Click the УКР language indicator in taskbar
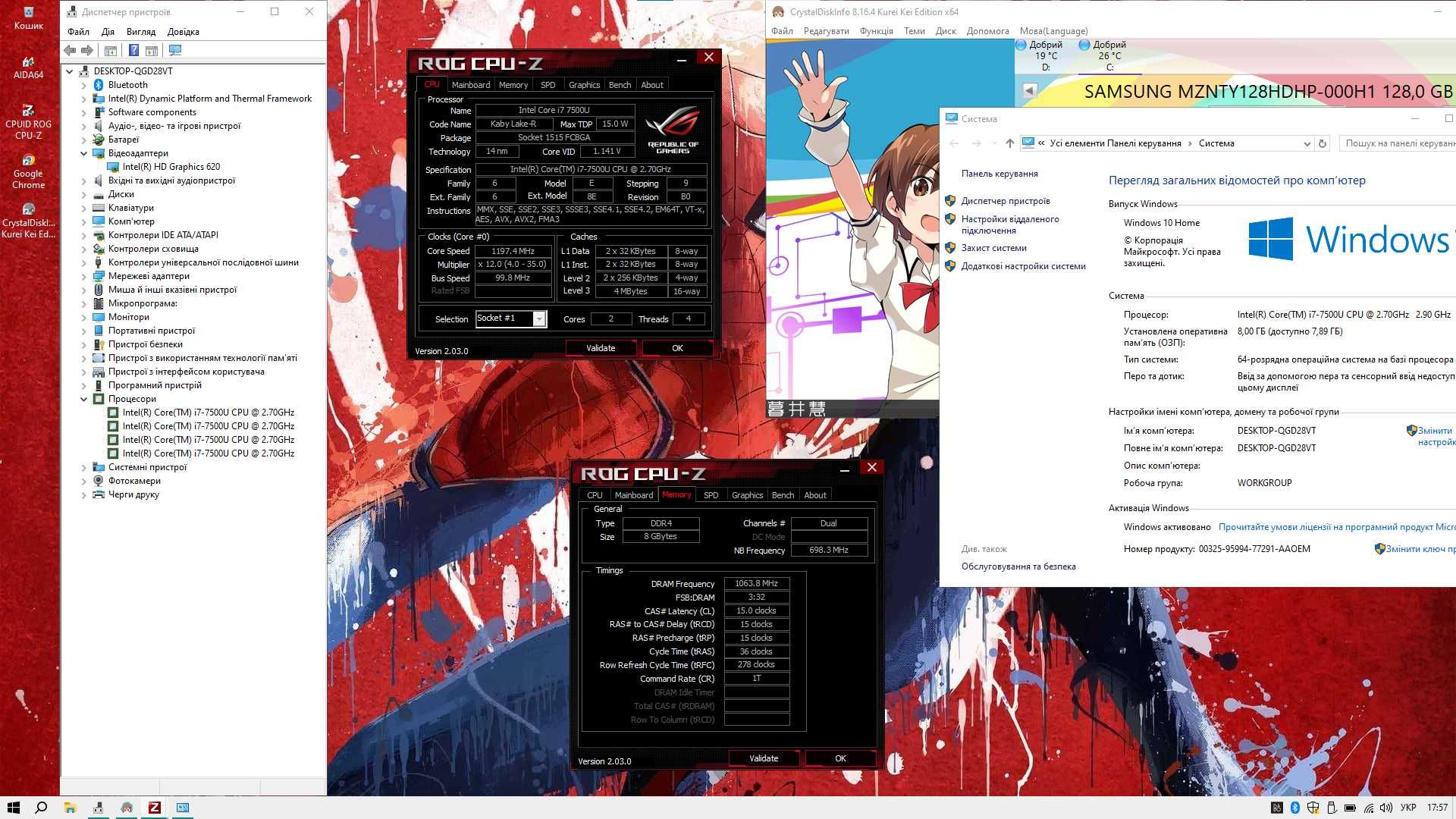The width and height of the screenshot is (1456, 819). click(1408, 808)
